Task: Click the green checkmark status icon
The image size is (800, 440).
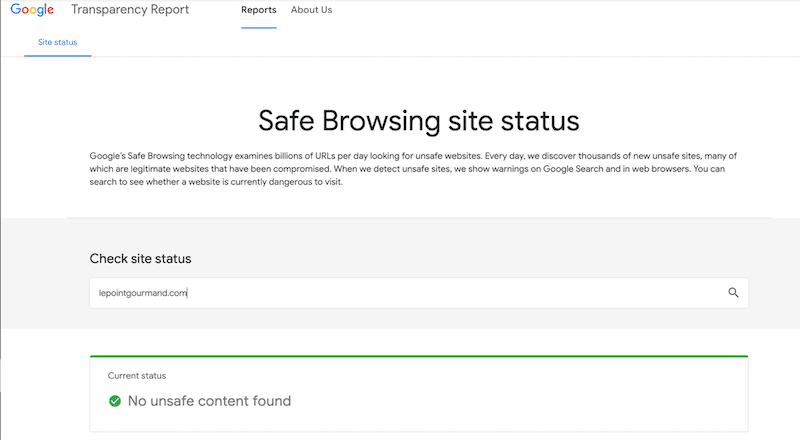Action: click(x=114, y=401)
